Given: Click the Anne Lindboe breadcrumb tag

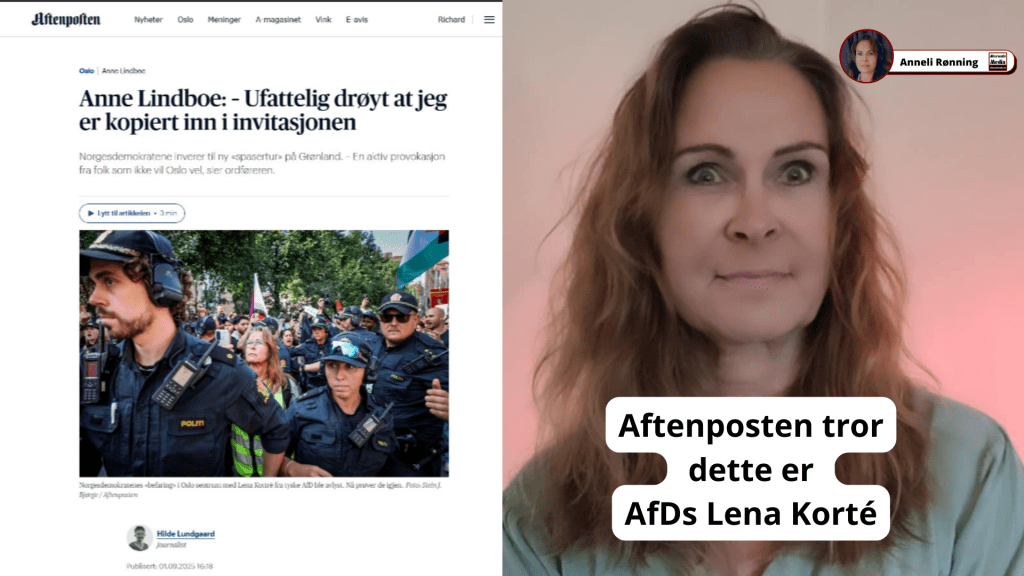Looking at the screenshot, I should tap(123, 71).
